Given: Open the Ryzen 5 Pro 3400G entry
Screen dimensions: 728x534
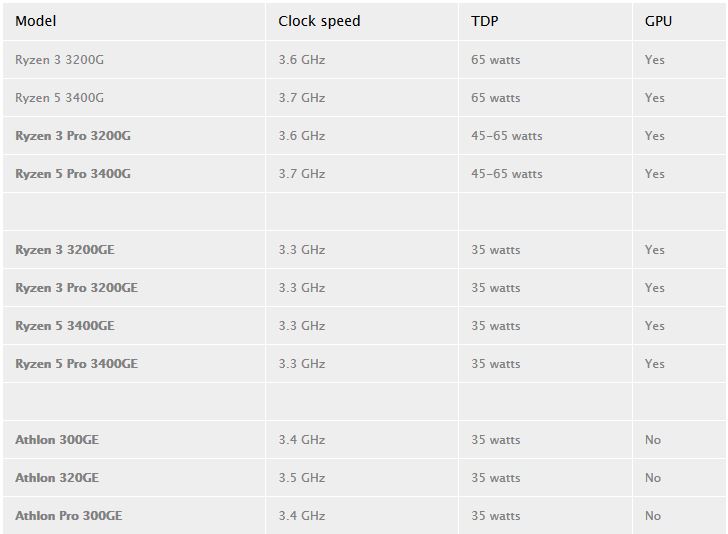Looking at the screenshot, I should point(73,174).
